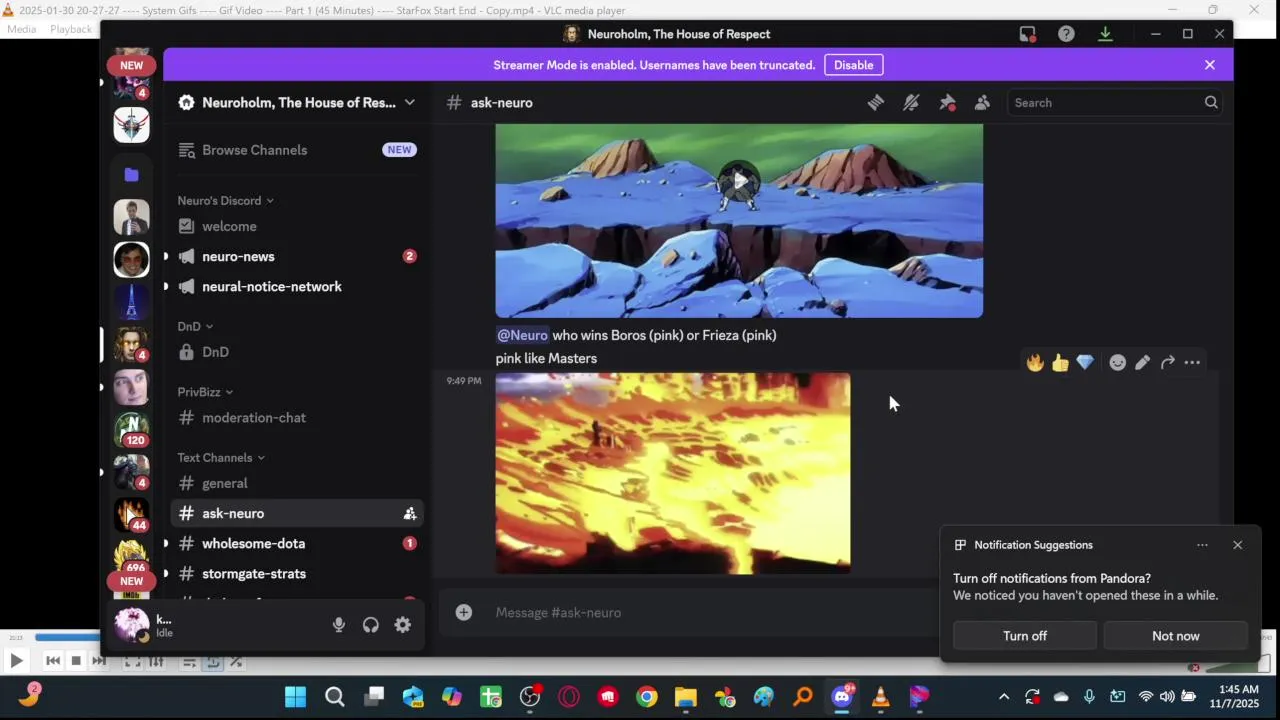Expand the neural-notice-network threads arrow
Image resolution: width=1280 pixels, height=720 pixels.
coord(166,286)
